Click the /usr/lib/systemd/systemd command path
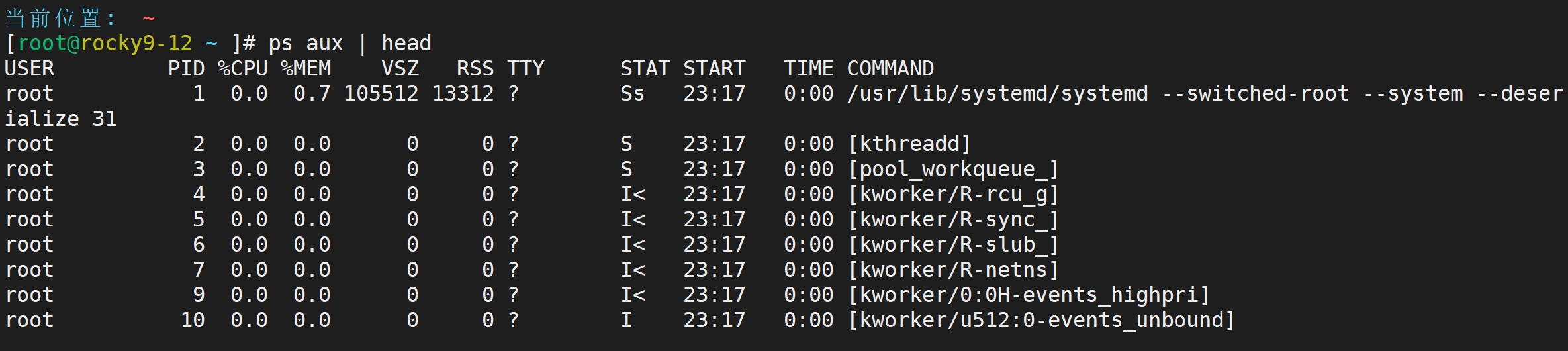This screenshot has width=1568, height=351. [997, 94]
